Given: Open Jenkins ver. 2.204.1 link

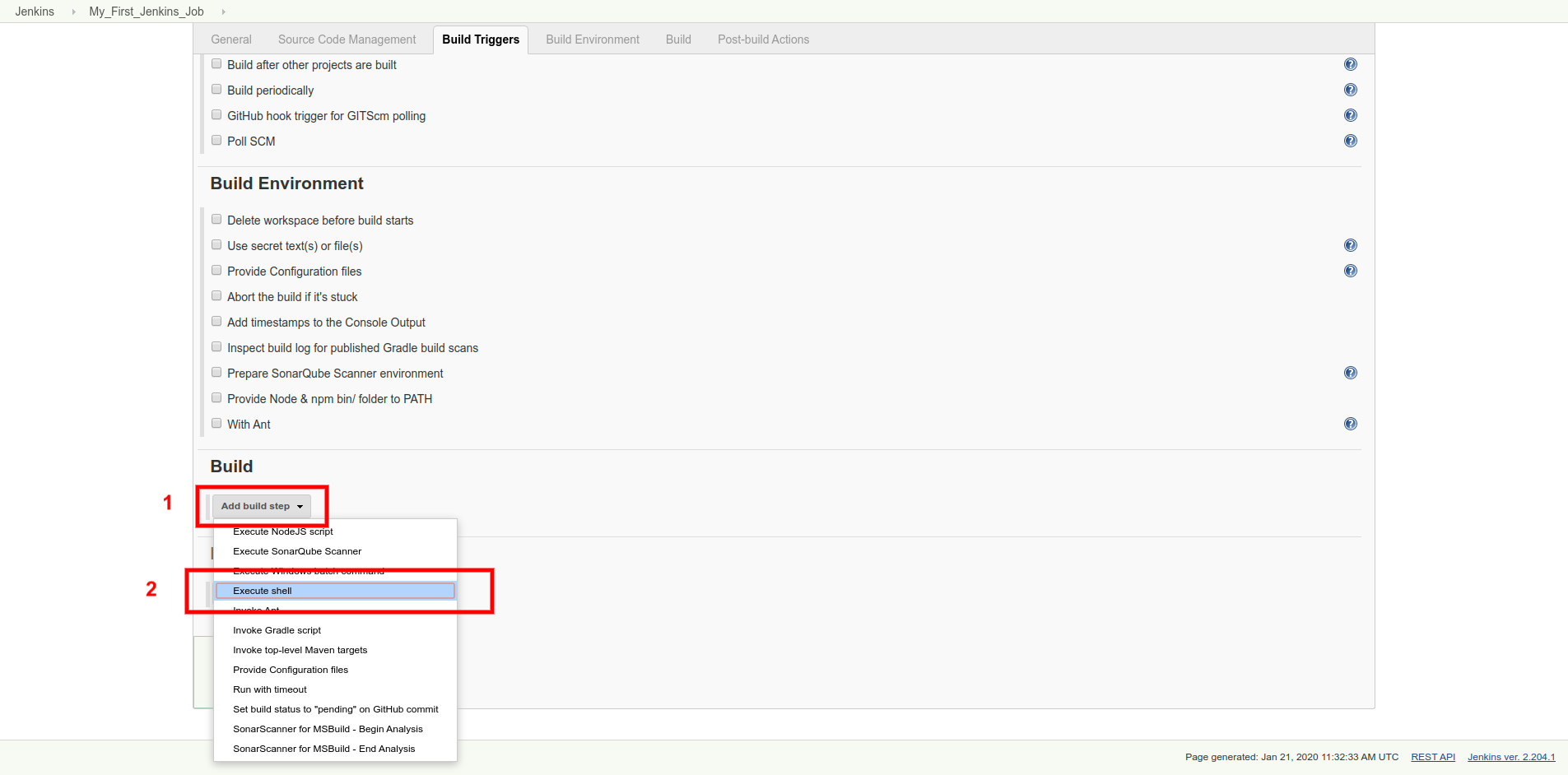Looking at the screenshot, I should pyautogui.click(x=1511, y=757).
